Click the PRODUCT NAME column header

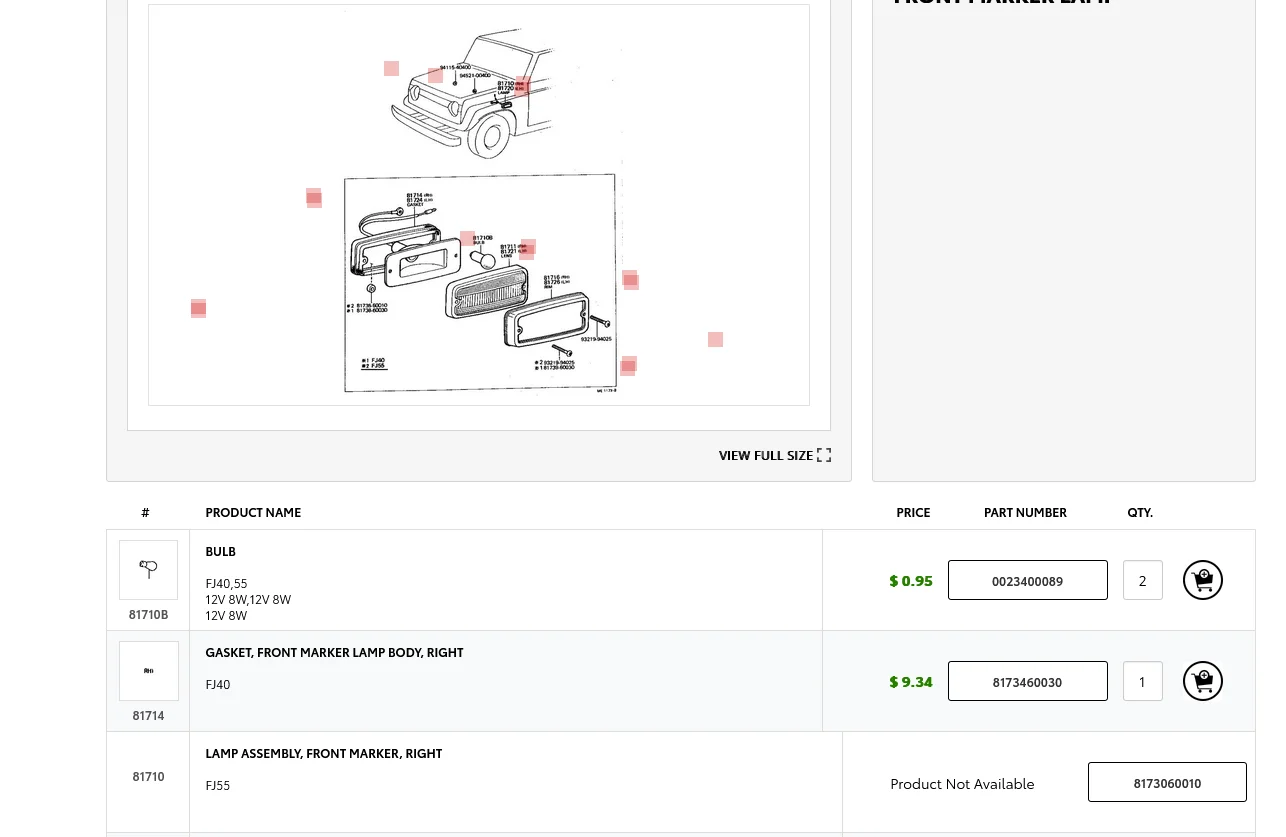(x=253, y=513)
